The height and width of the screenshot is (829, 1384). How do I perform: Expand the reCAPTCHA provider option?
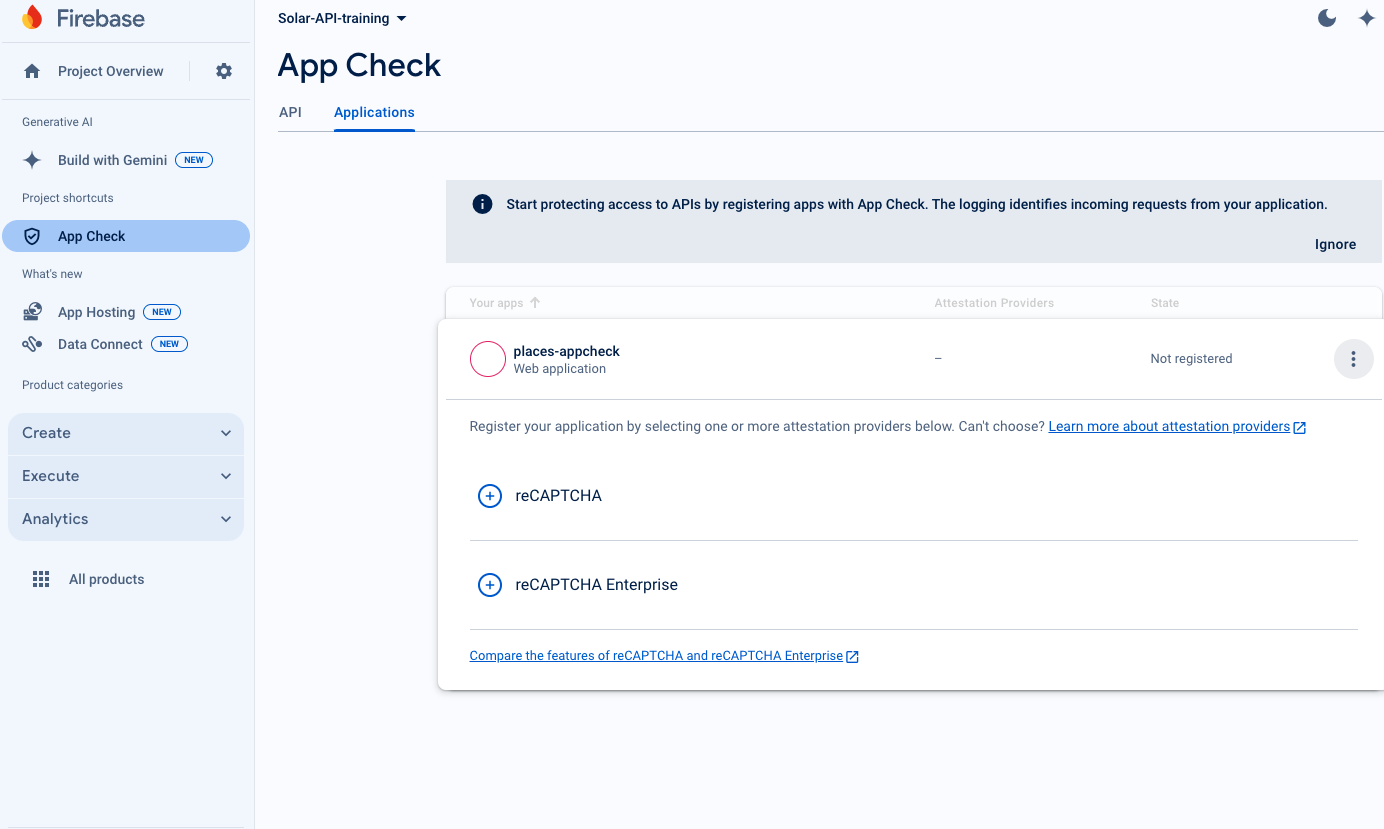coord(490,496)
